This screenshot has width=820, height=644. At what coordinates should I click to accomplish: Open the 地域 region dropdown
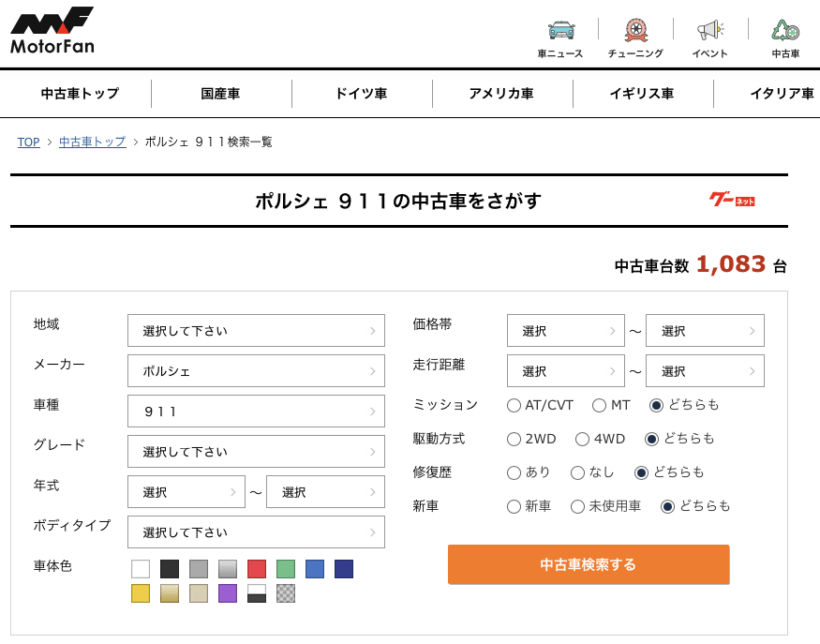point(255,331)
